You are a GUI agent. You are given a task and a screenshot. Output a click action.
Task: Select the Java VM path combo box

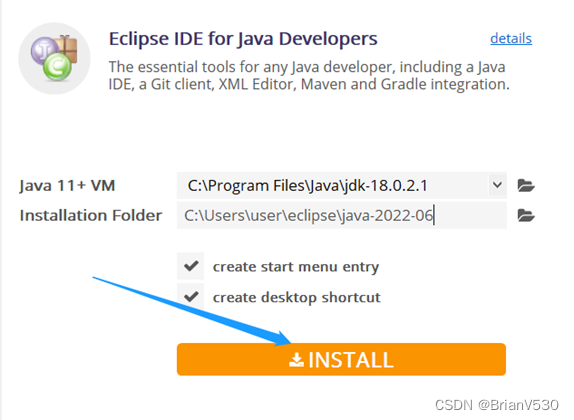point(342,185)
